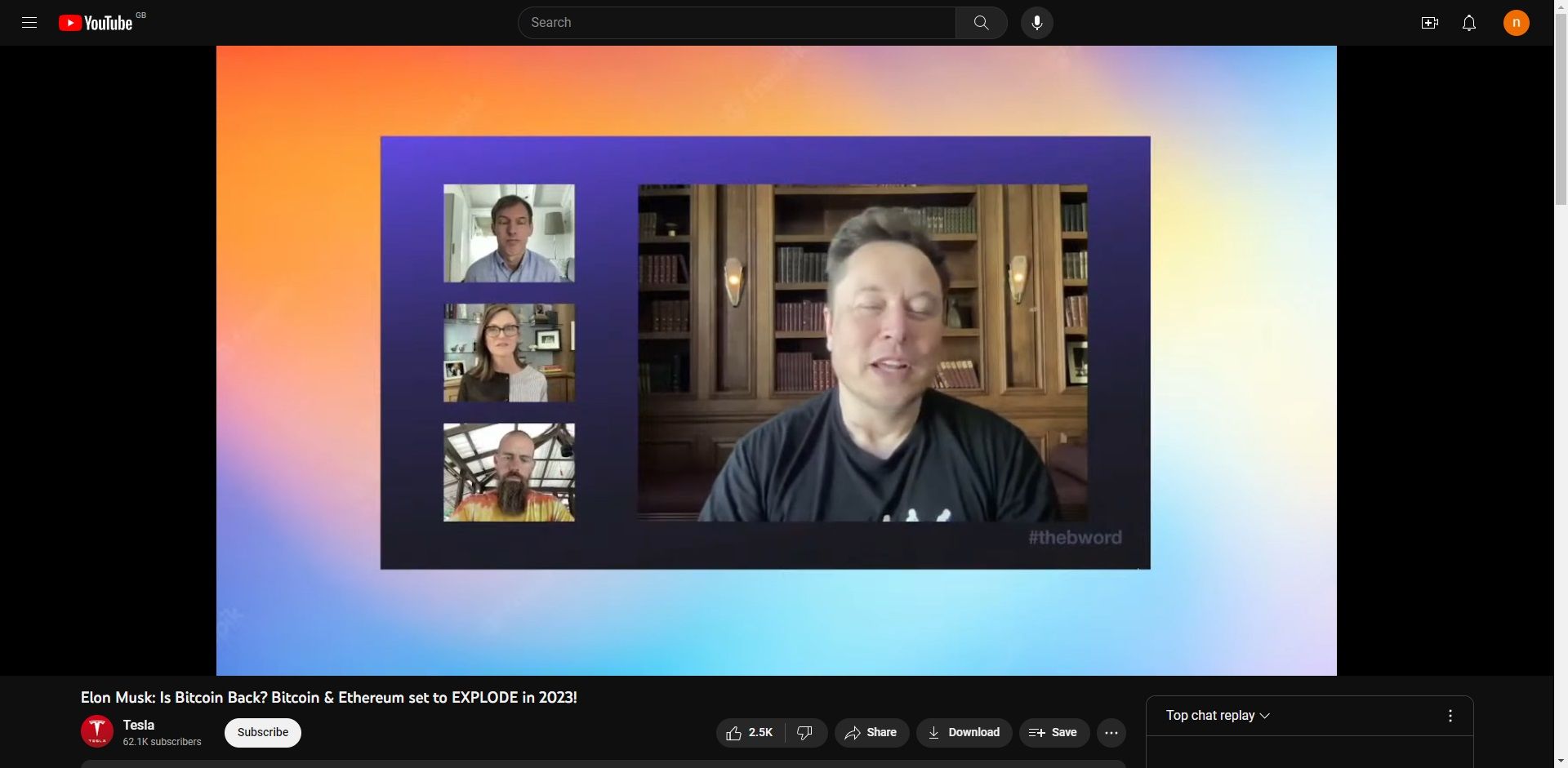Open the guide with the hamburger menu icon
The width and height of the screenshot is (1568, 768).
29,22
